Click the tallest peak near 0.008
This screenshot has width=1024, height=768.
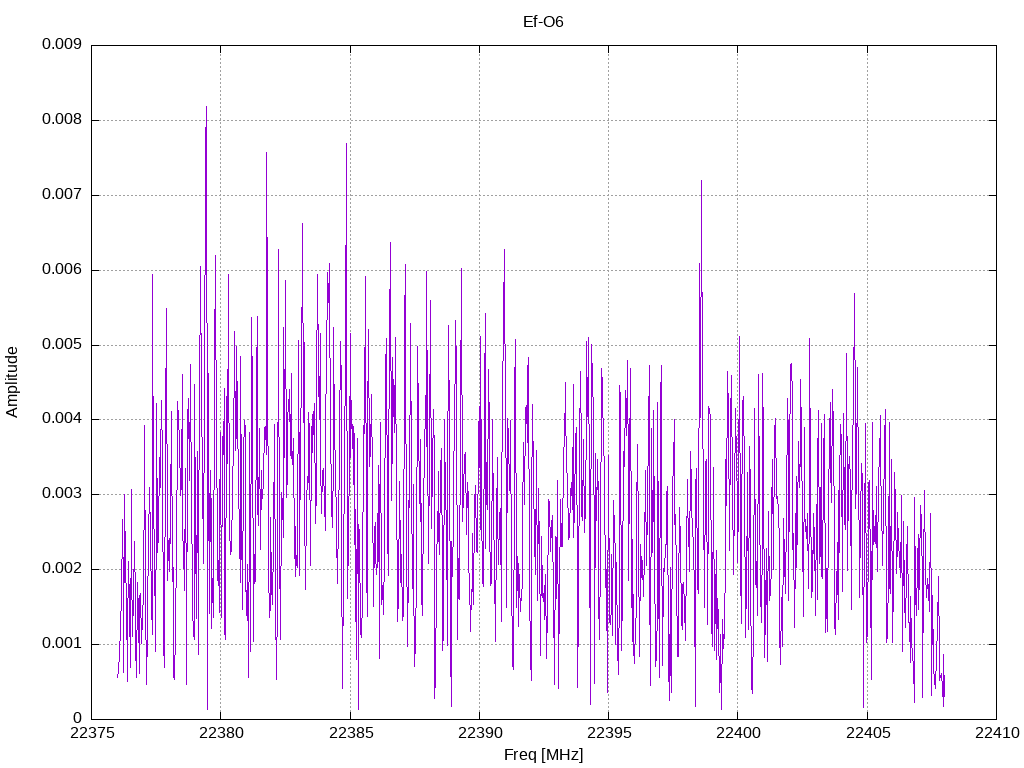(x=206, y=107)
